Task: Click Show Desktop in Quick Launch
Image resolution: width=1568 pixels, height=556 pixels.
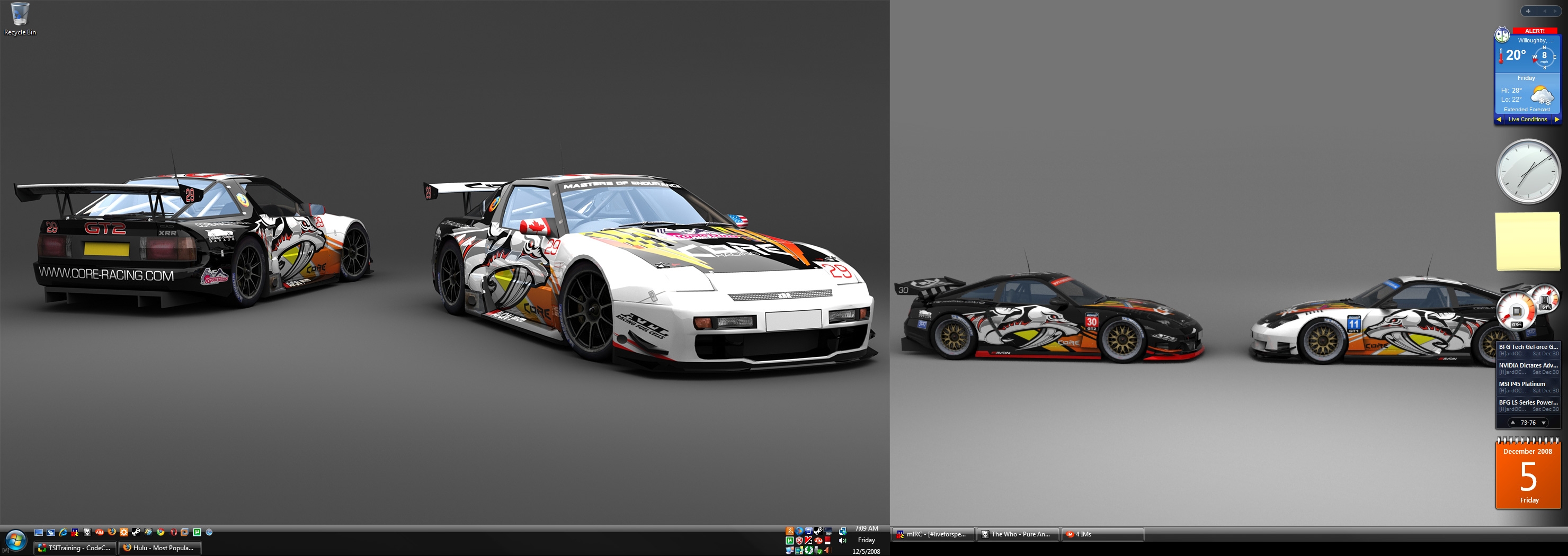Action: [x=38, y=532]
